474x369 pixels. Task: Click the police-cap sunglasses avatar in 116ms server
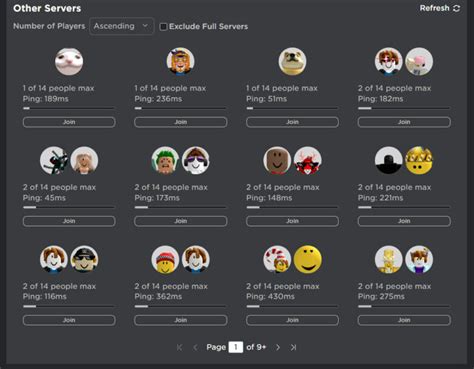pos(84,259)
